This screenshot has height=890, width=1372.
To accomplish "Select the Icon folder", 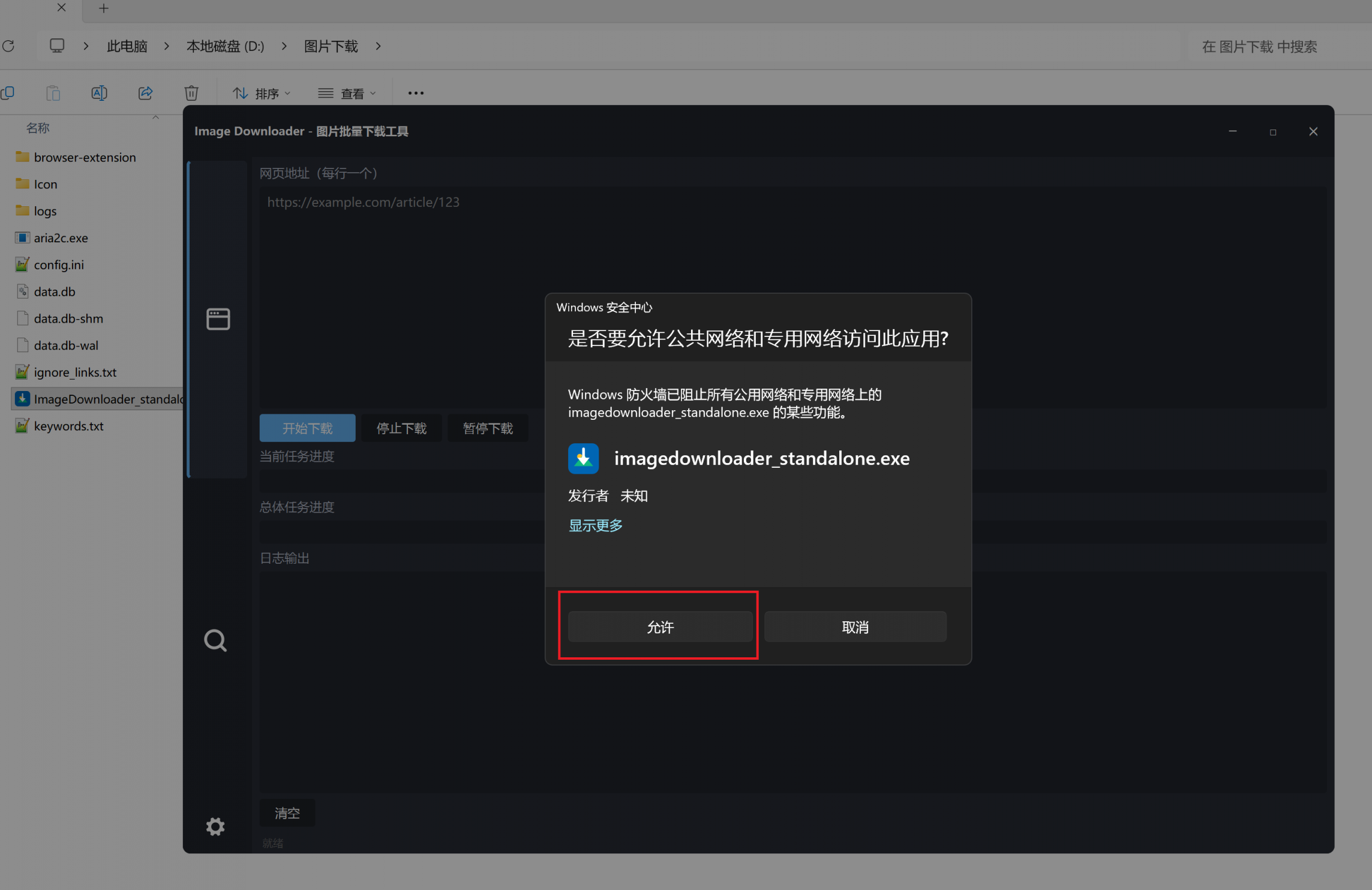I will [x=46, y=184].
